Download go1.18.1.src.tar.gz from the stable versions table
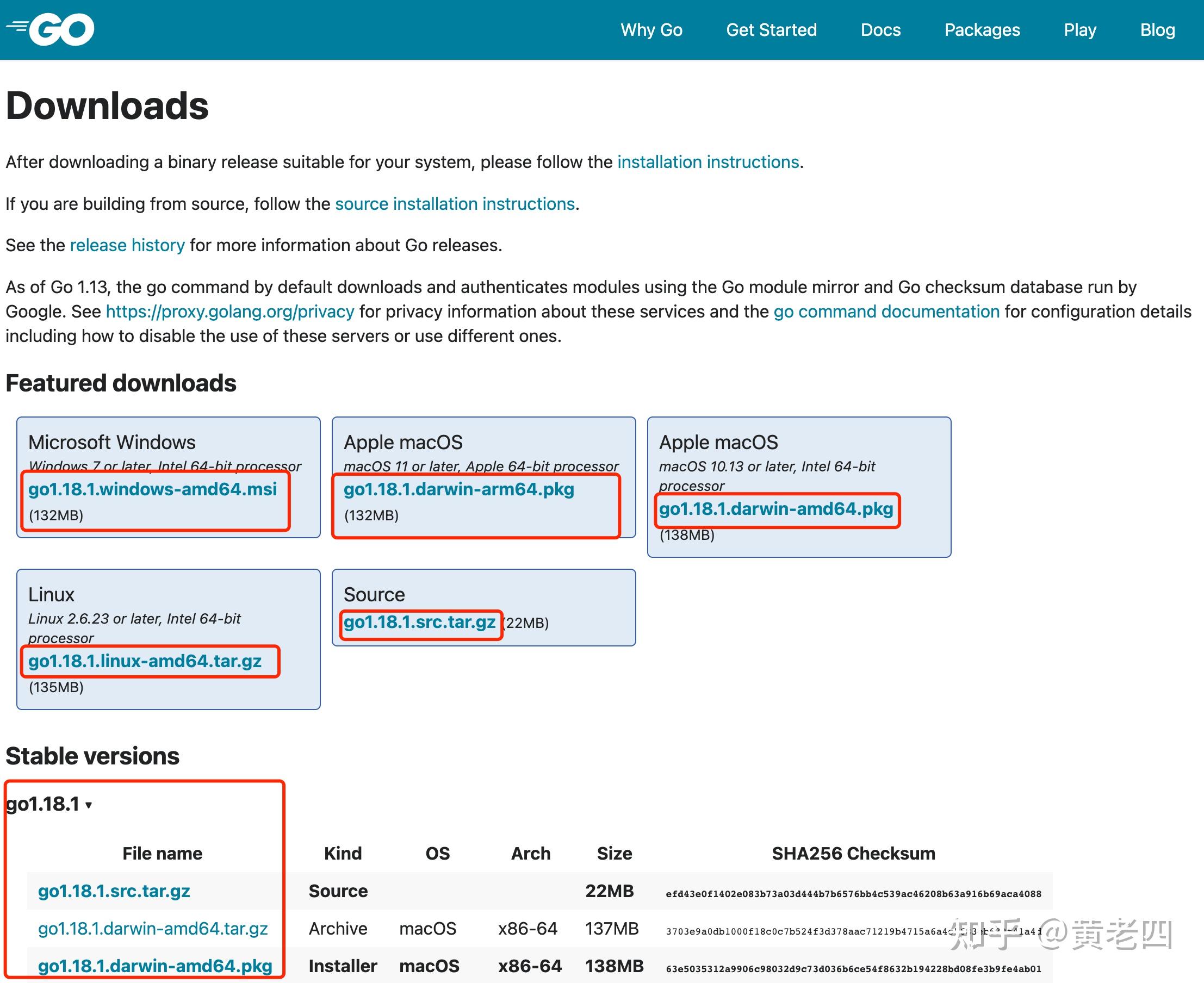The image size is (1204, 983). [114, 891]
